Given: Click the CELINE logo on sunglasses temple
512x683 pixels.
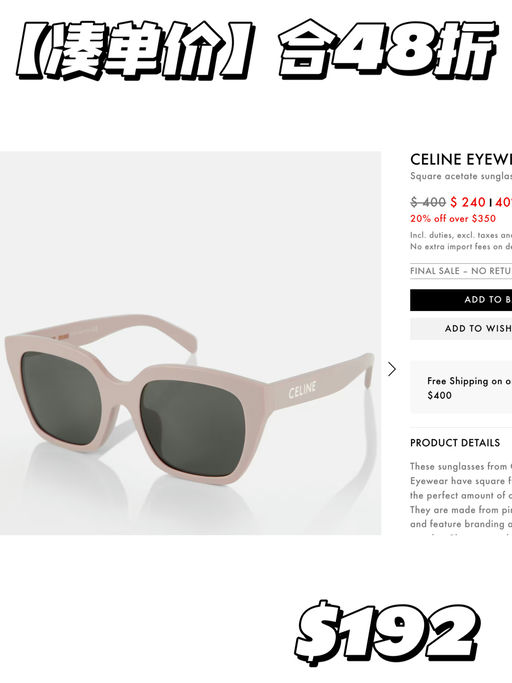Looking at the screenshot, I should pos(302,389).
